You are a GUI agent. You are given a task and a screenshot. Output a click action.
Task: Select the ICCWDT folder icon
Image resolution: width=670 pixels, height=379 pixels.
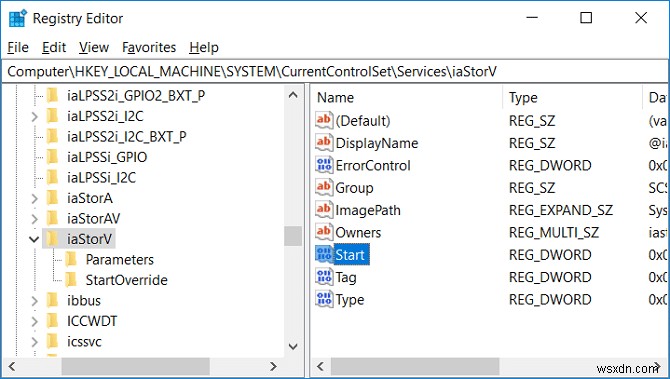pyautogui.click(x=52, y=321)
